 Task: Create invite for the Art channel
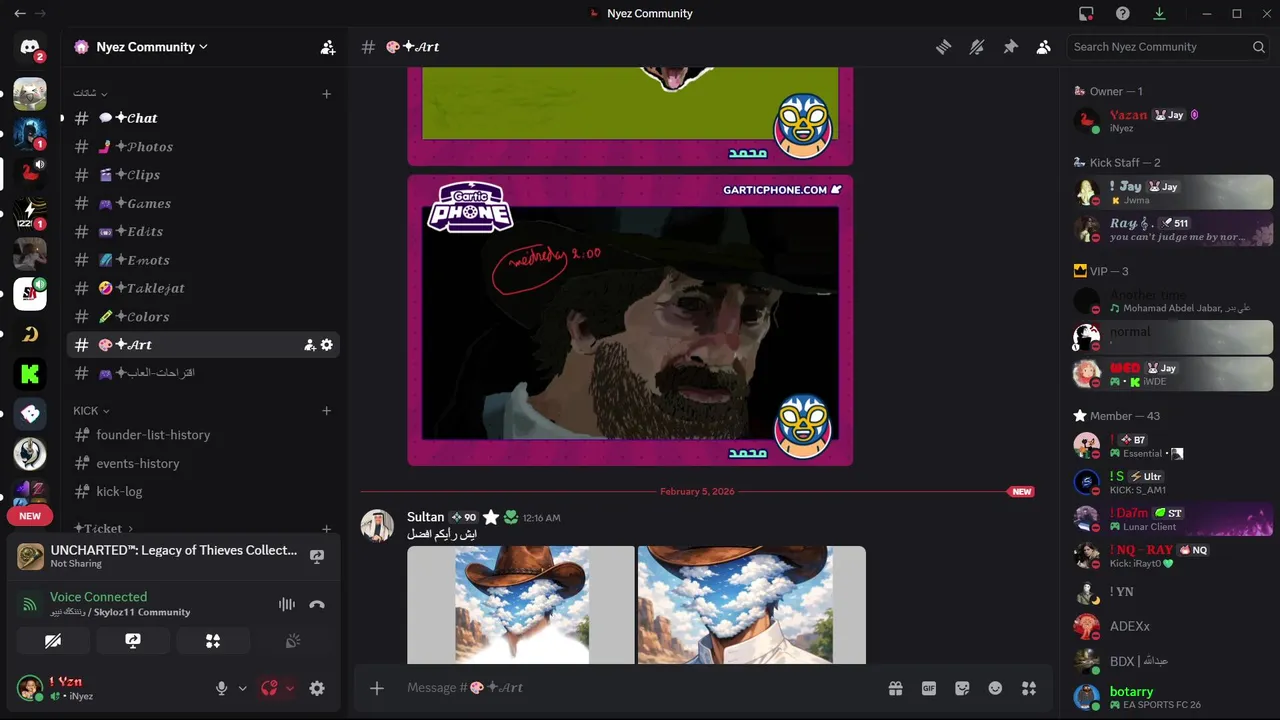point(310,345)
